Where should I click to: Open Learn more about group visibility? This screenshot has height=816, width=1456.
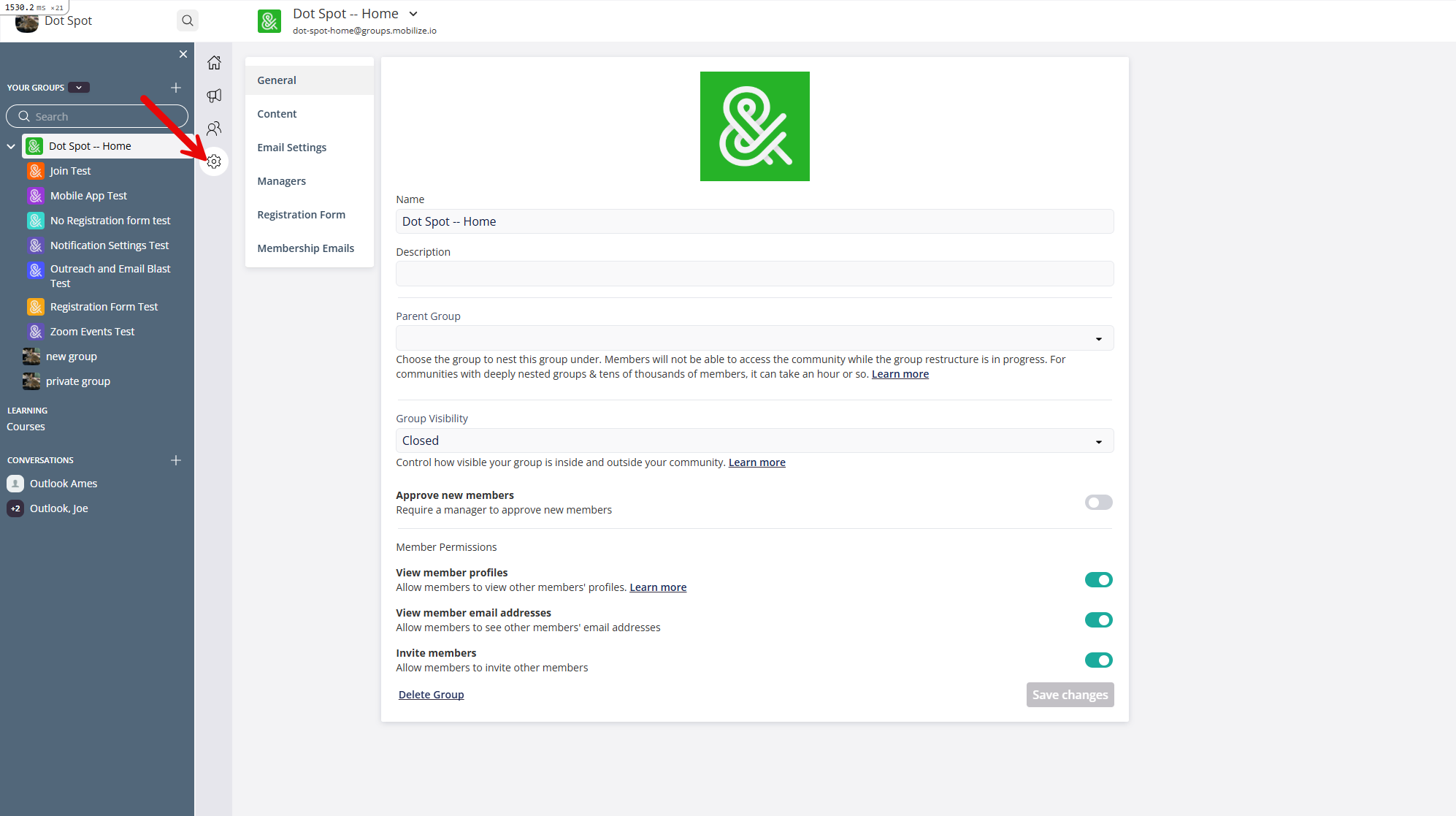point(756,462)
